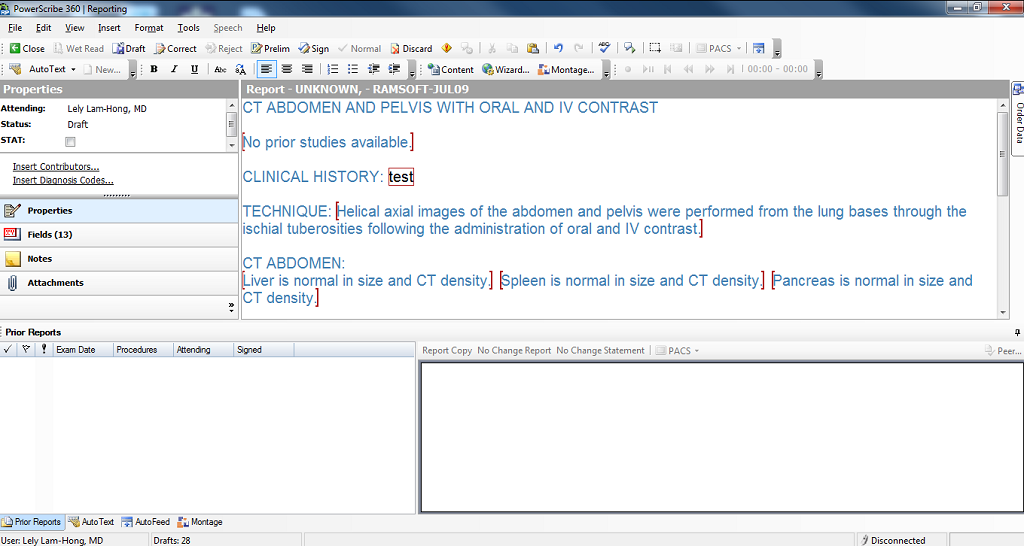This screenshot has width=1024, height=546.
Task: Click Insert Contributors link
Action: (56, 167)
